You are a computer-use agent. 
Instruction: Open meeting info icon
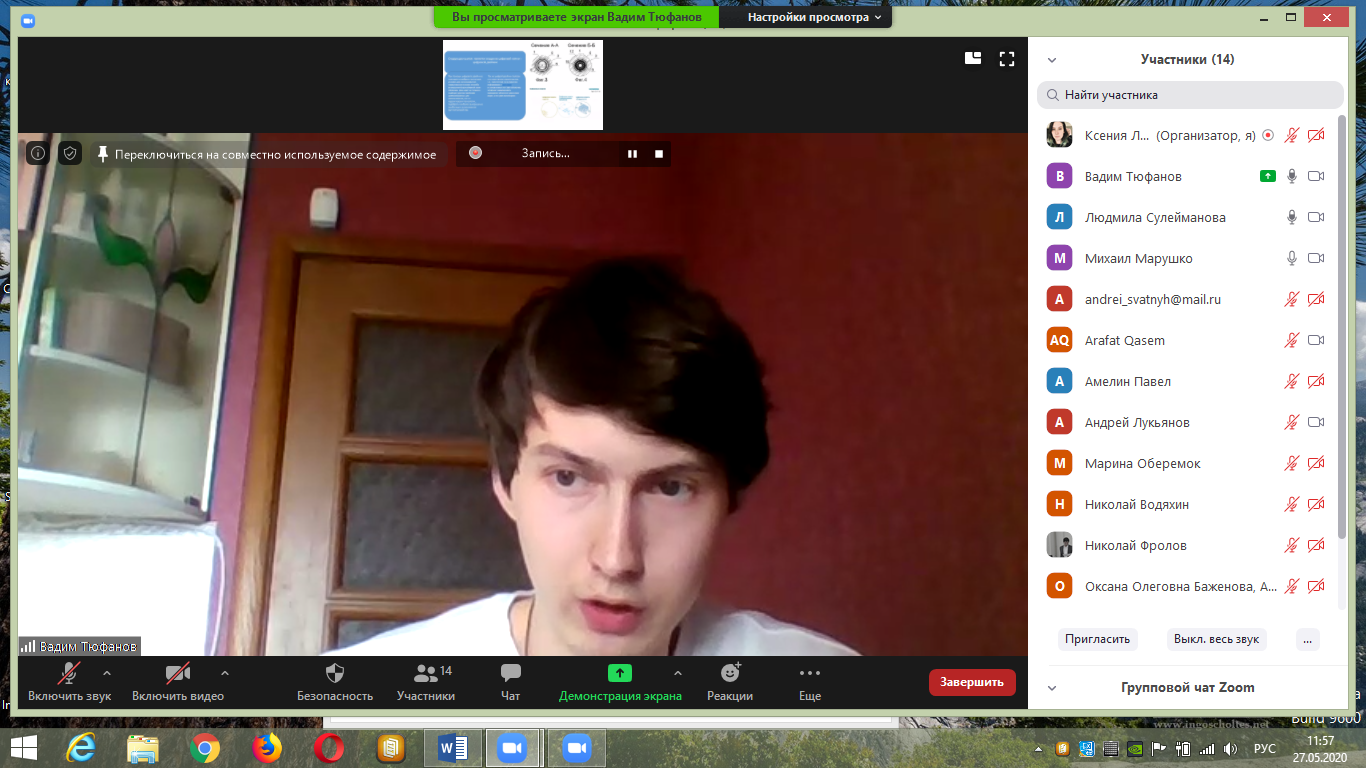[37, 153]
